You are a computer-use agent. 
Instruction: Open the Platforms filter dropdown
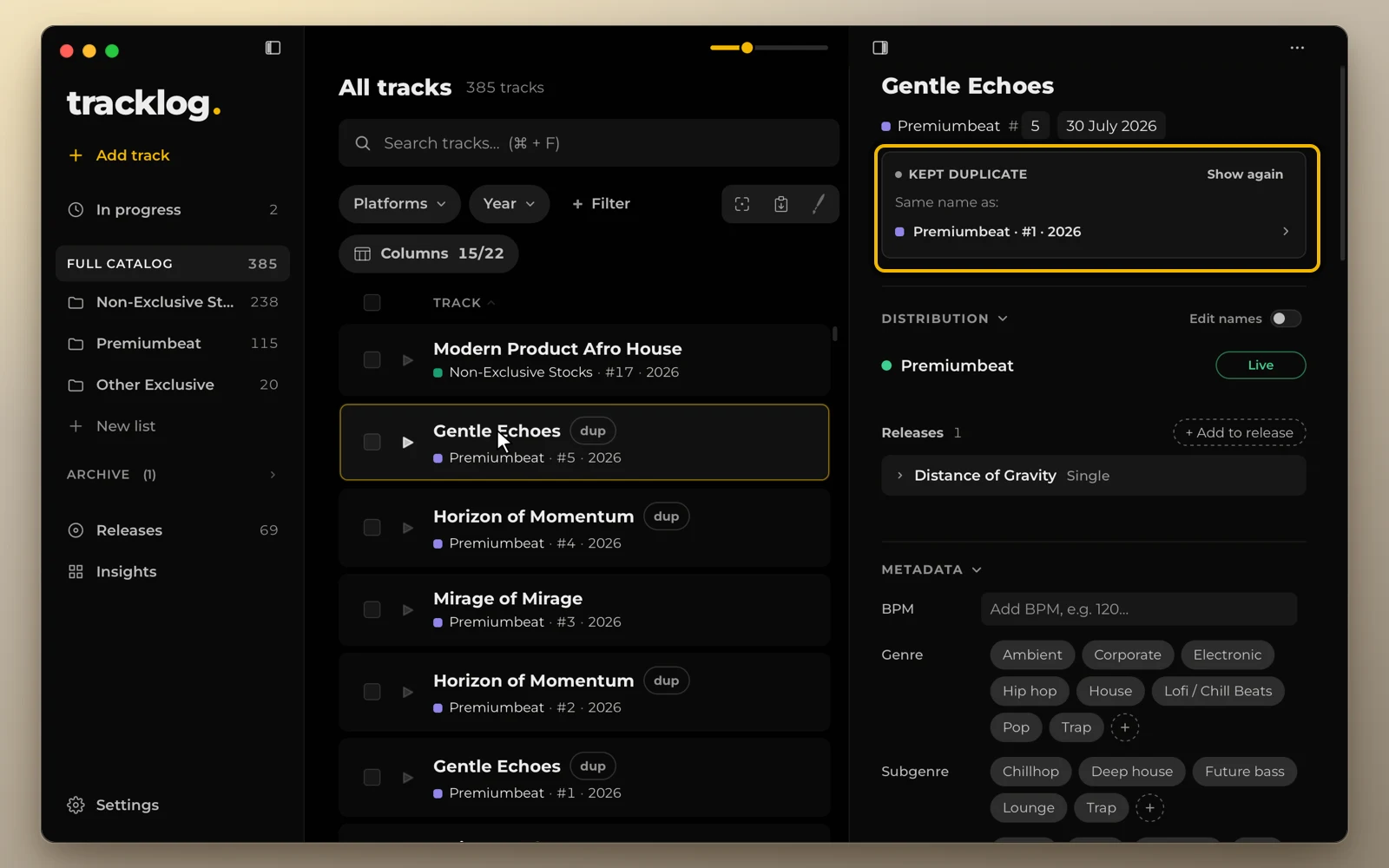coord(399,204)
